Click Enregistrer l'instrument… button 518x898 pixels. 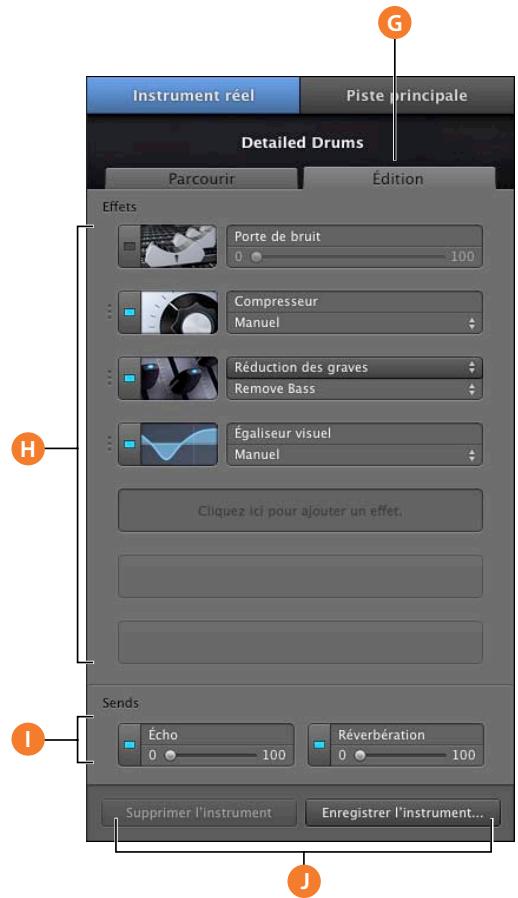pyautogui.click(x=402, y=813)
